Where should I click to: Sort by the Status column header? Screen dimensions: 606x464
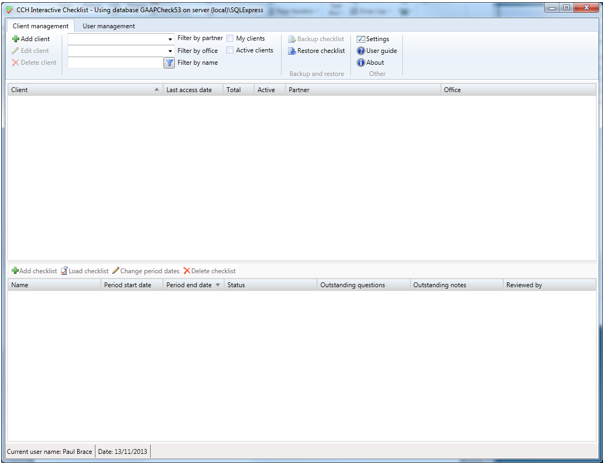tap(271, 285)
